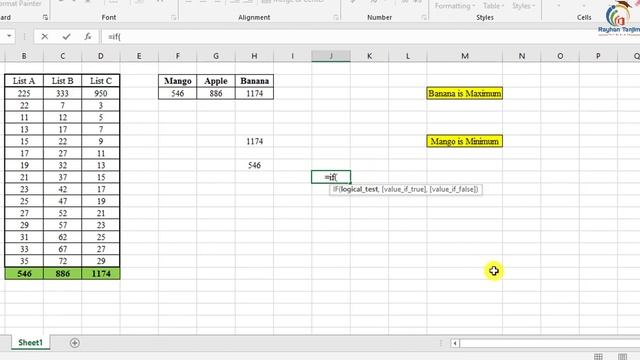Image resolution: width=640 pixels, height=360 pixels.
Task: Click cell with value 886 under Apple
Action: pos(216,93)
